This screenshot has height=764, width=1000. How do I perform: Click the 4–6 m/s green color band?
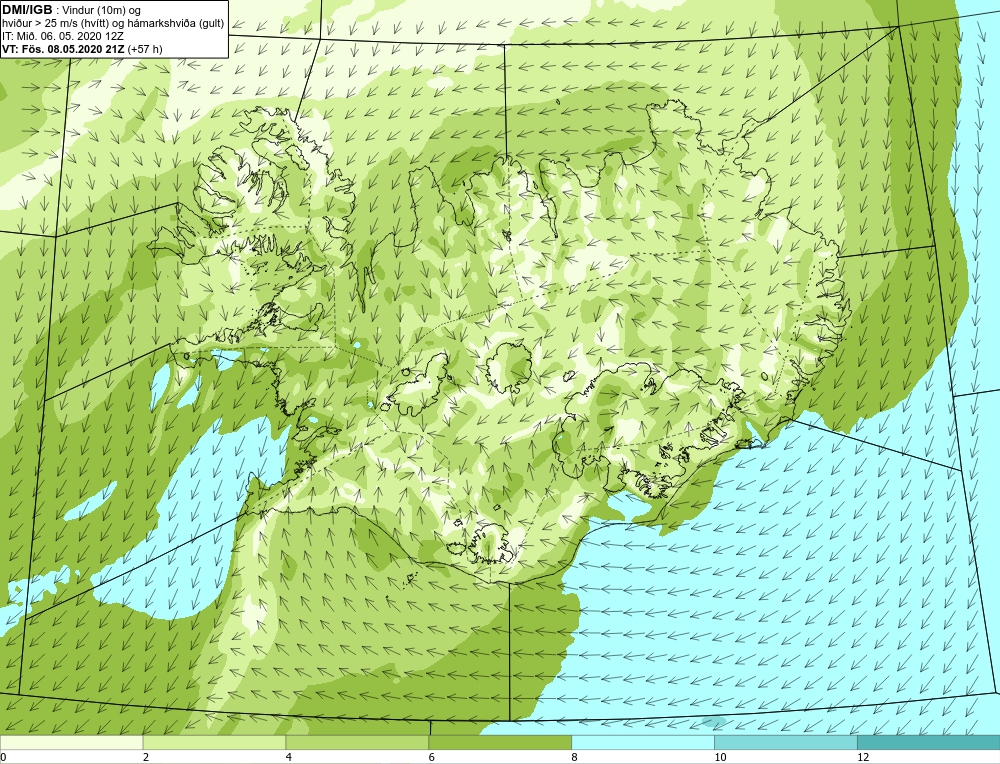click(x=357, y=742)
